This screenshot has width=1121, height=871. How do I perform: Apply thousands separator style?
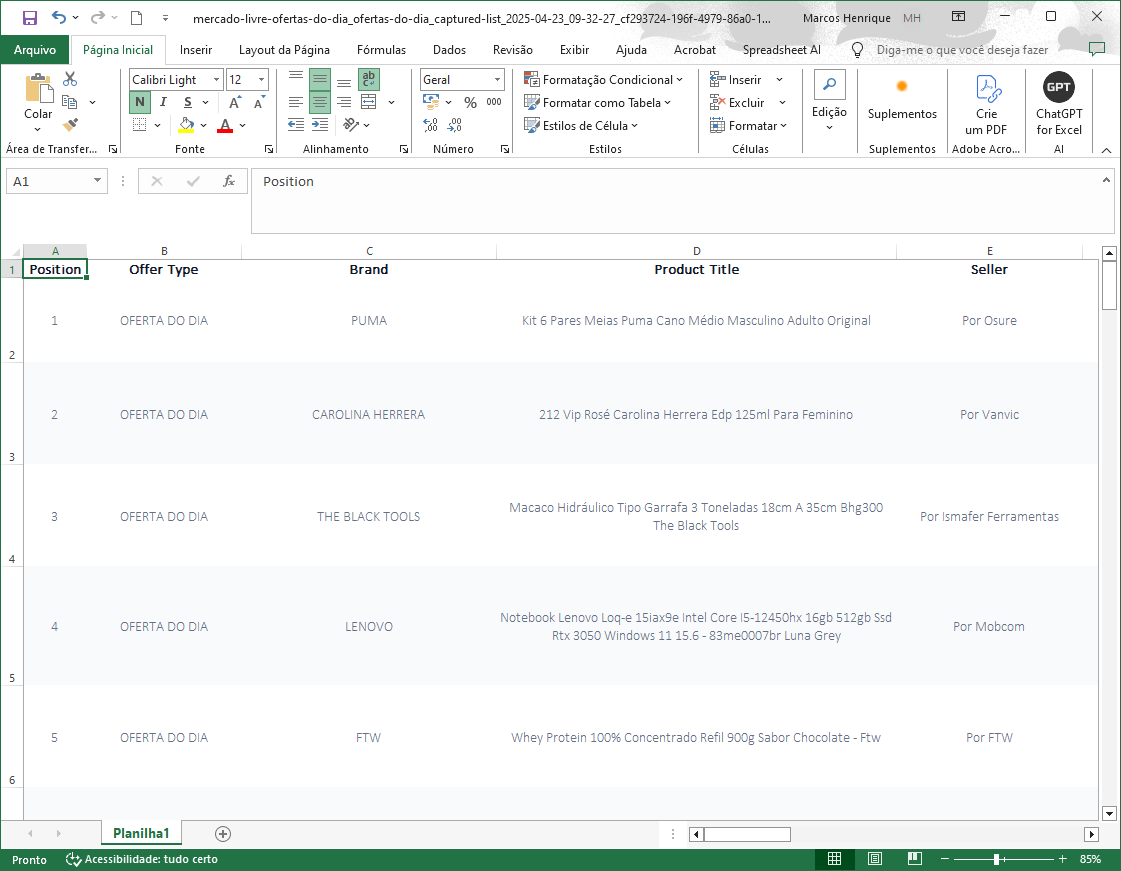pos(494,102)
